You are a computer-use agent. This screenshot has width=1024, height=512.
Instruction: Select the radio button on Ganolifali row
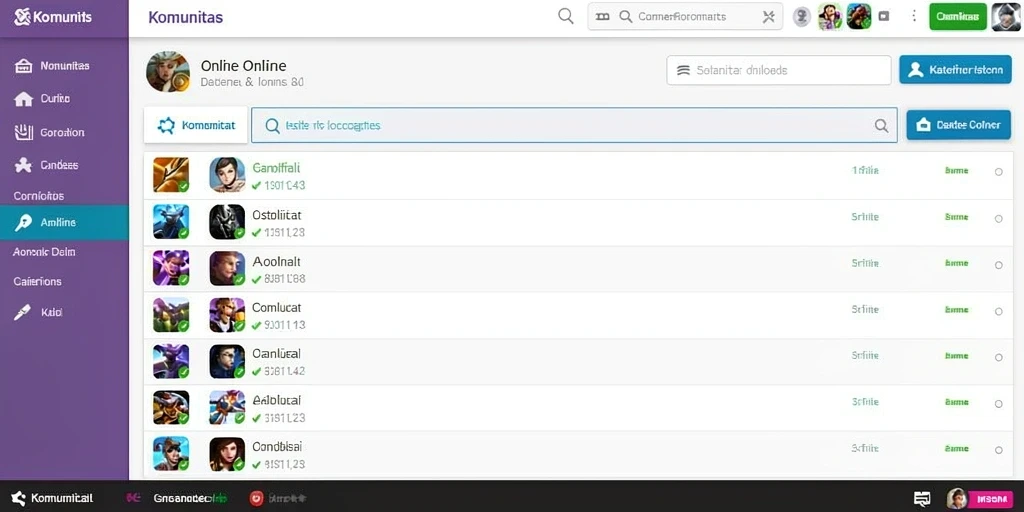point(999,172)
